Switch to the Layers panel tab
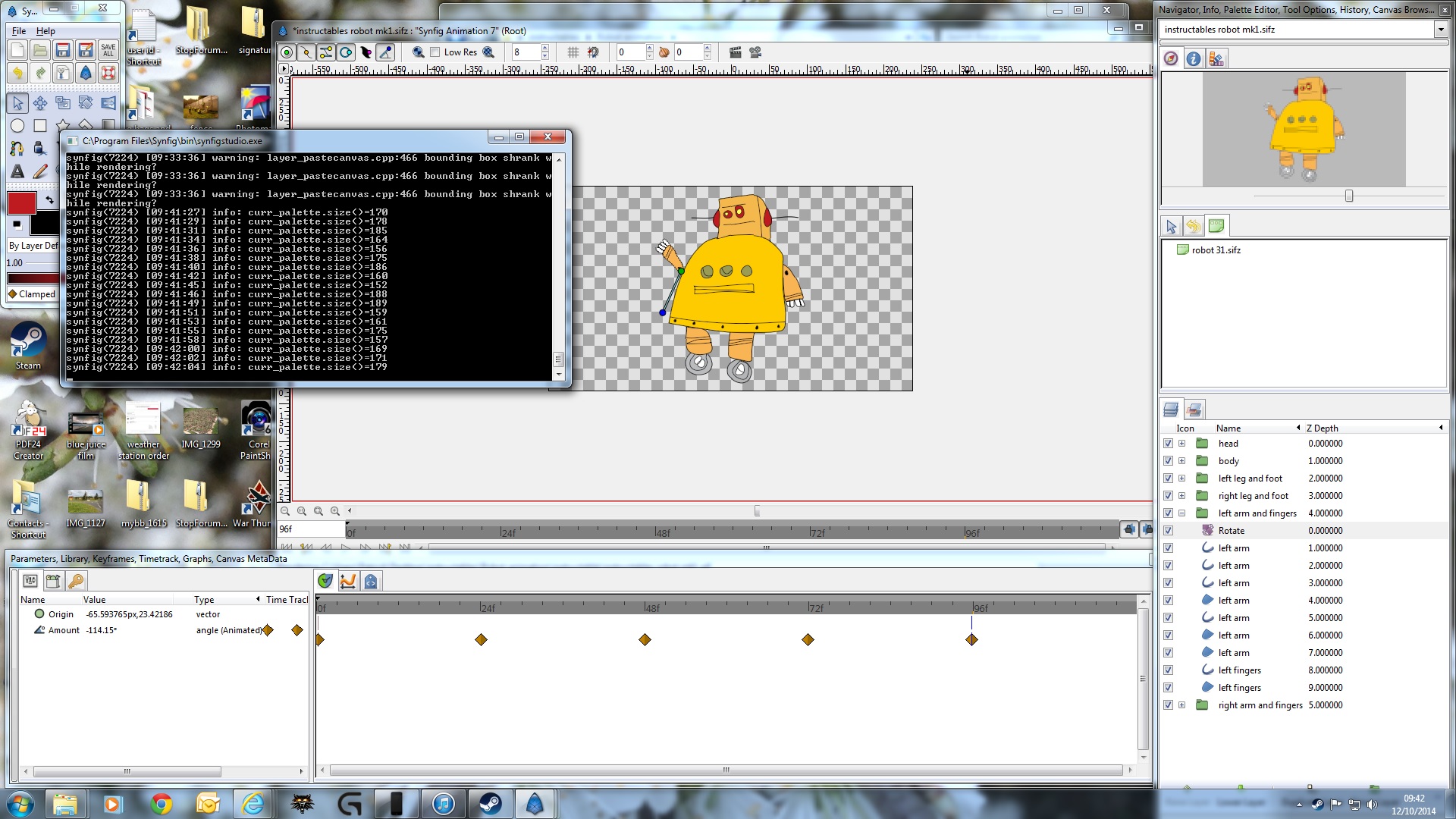Screen dimensions: 1456x819 (1171, 409)
